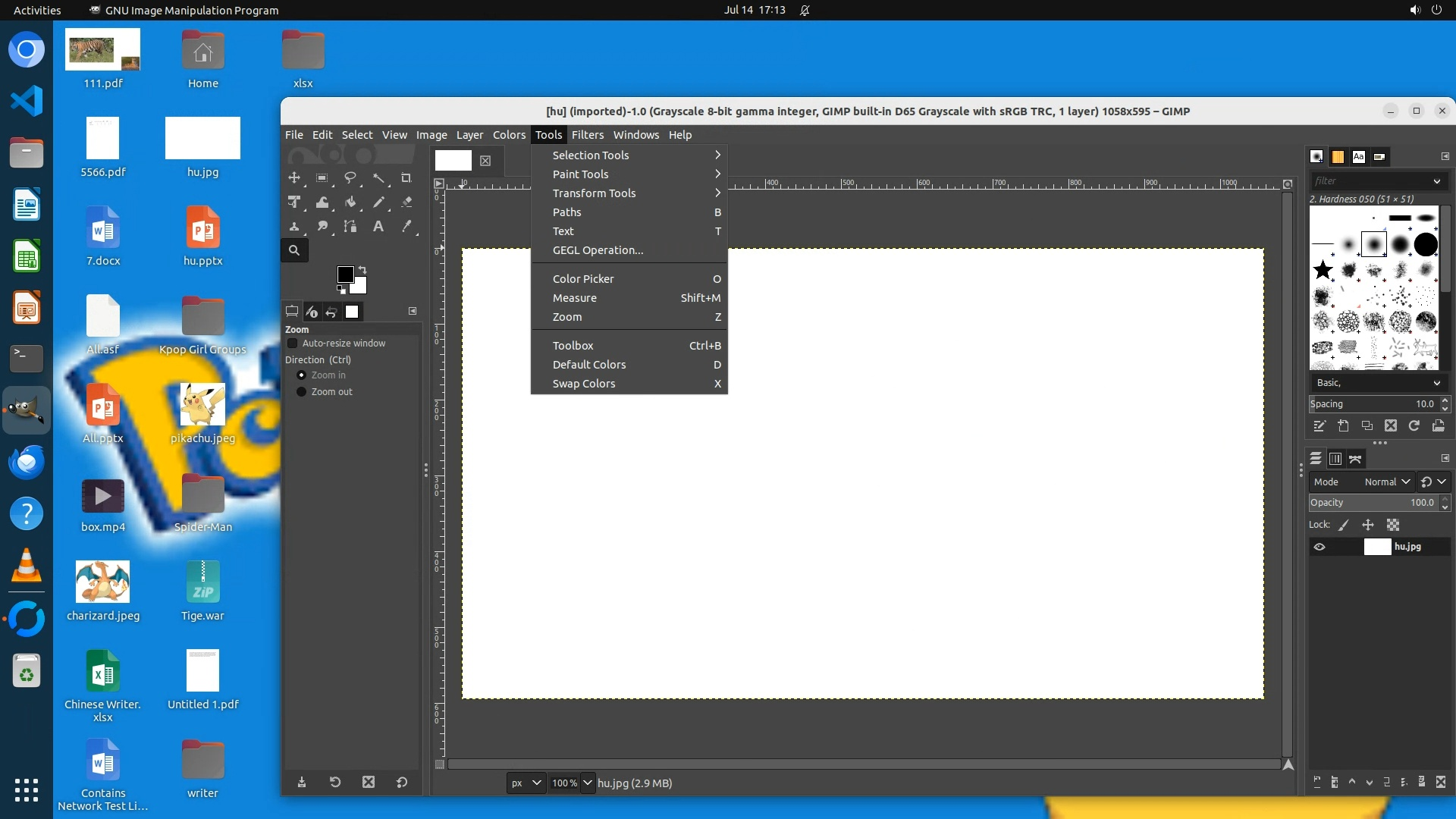Select the Fuzzy Select magic wand tool

click(378, 178)
